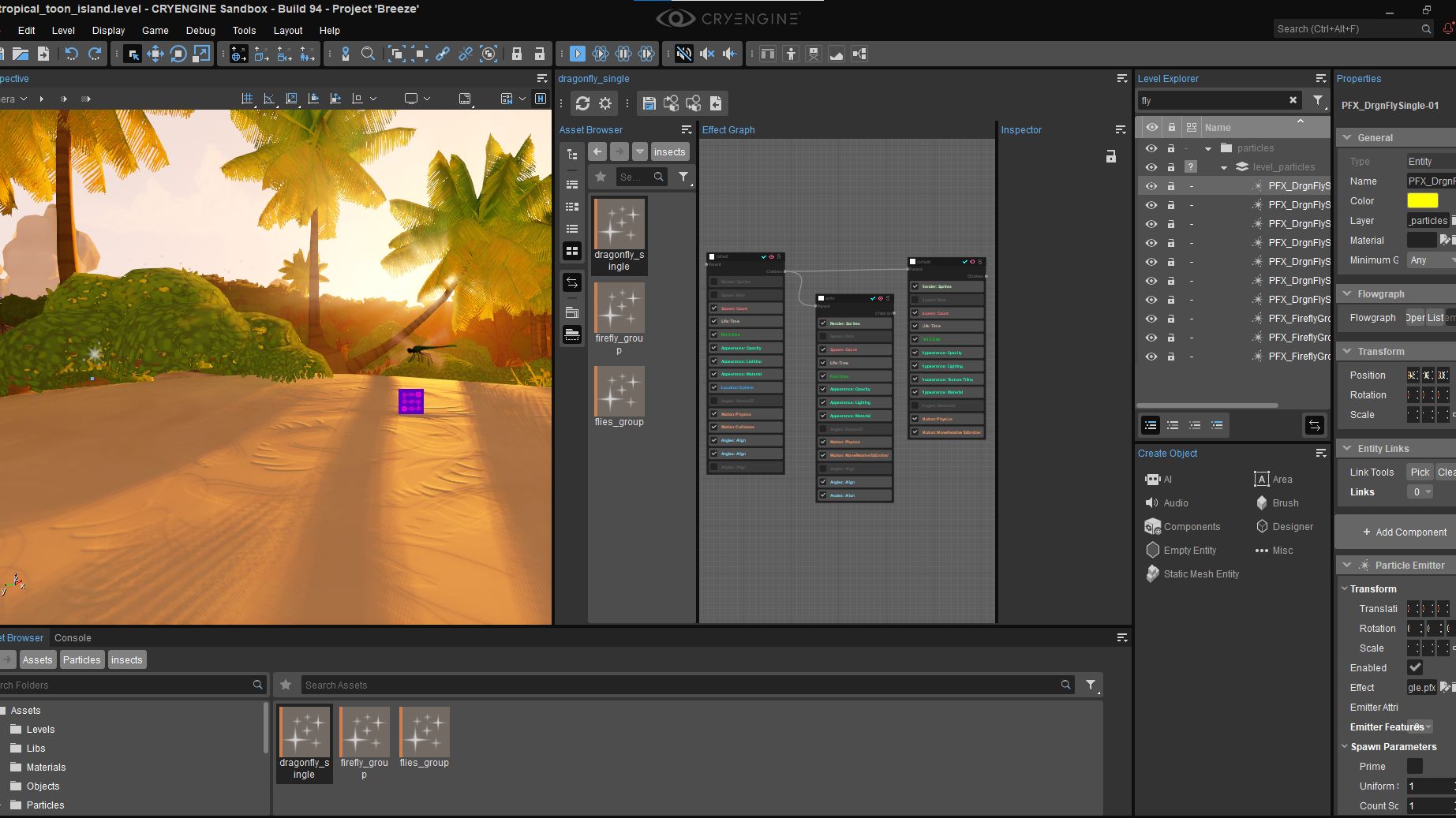Select the Static Mesh Entity creation tool
This screenshot has height=818, width=1456.
pyautogui.click(x=1201, y=573)
